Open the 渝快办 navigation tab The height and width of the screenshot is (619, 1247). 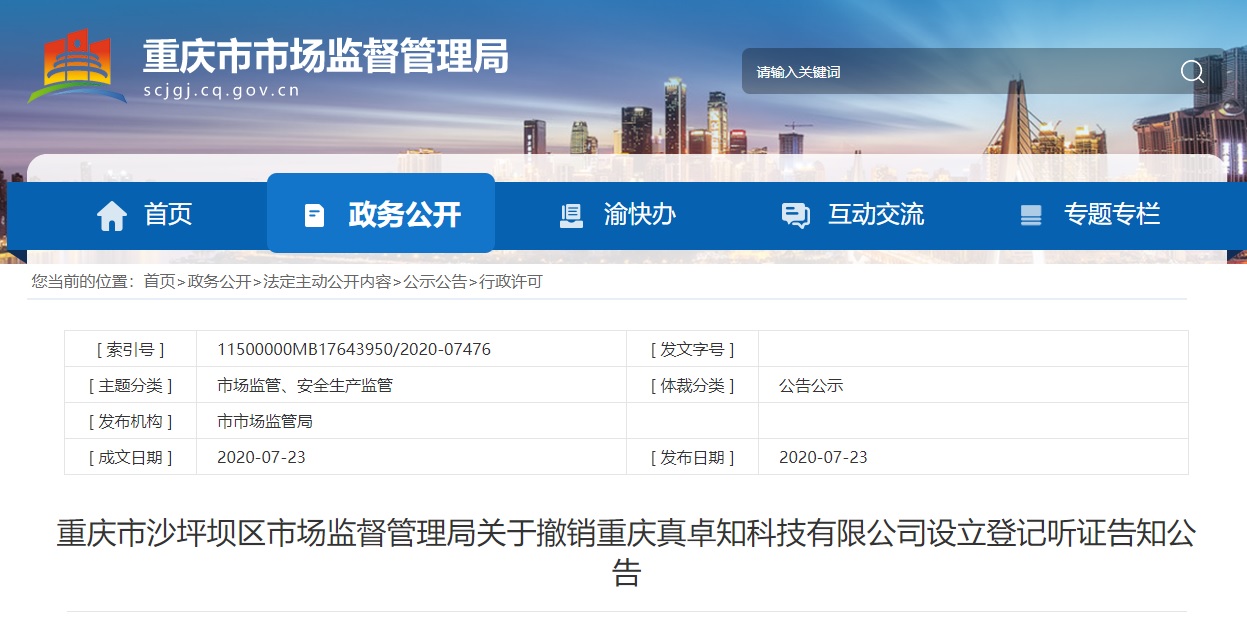[x=617, y=214]
